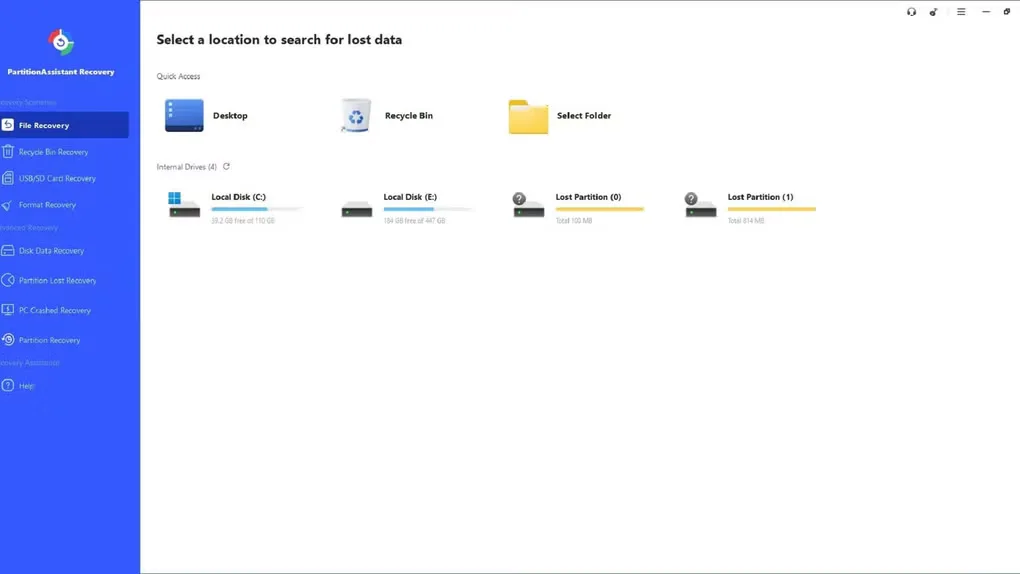Click the 'Total 814 MB' text

[x=745, y=221]
